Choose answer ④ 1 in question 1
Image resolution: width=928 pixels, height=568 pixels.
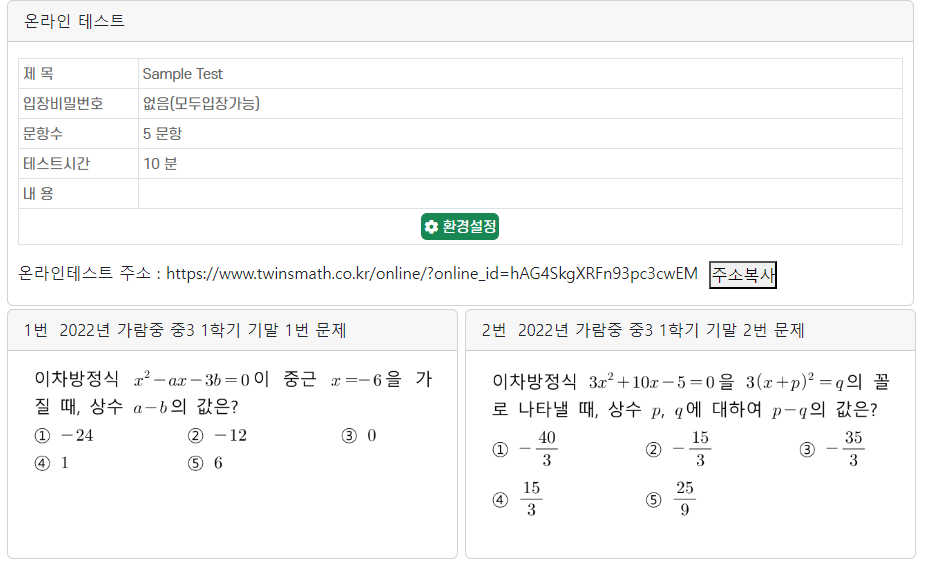point(51,463)
